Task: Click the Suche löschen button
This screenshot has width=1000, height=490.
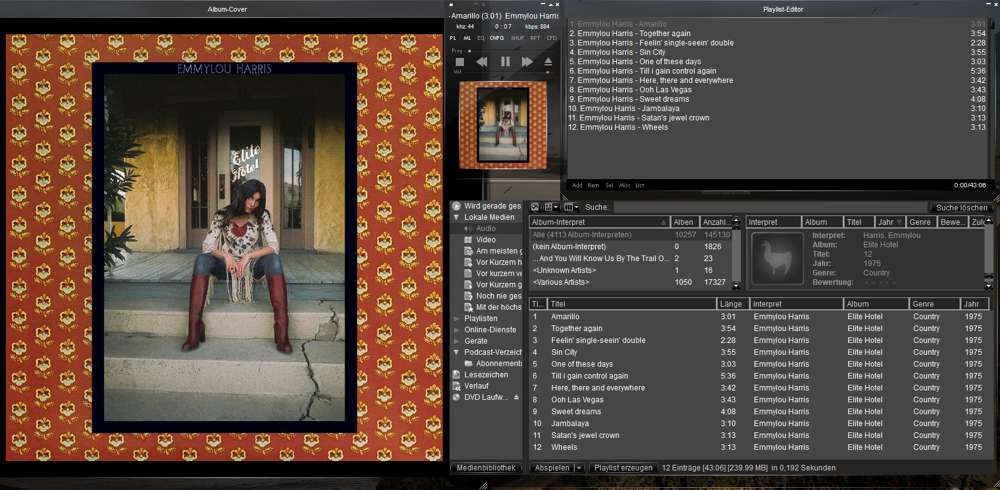Action: [x=960, y=207]
